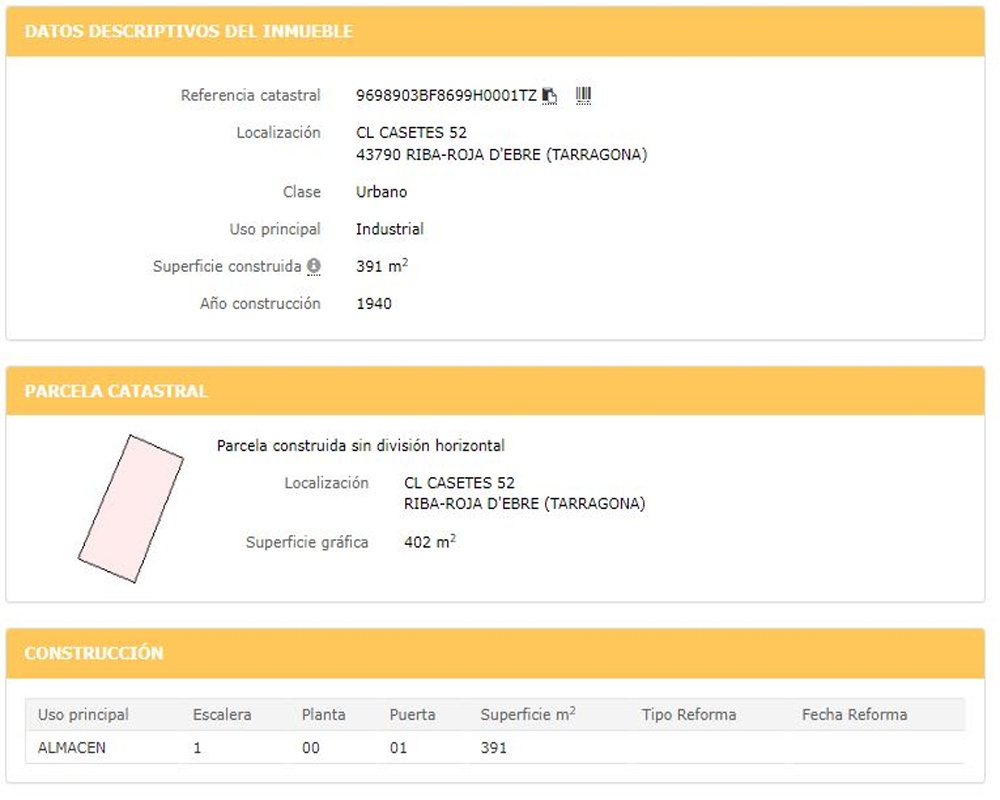Select the ALMACEN row in construction table
Viewport: 1000px width, 800px height.
coord(495,748)
